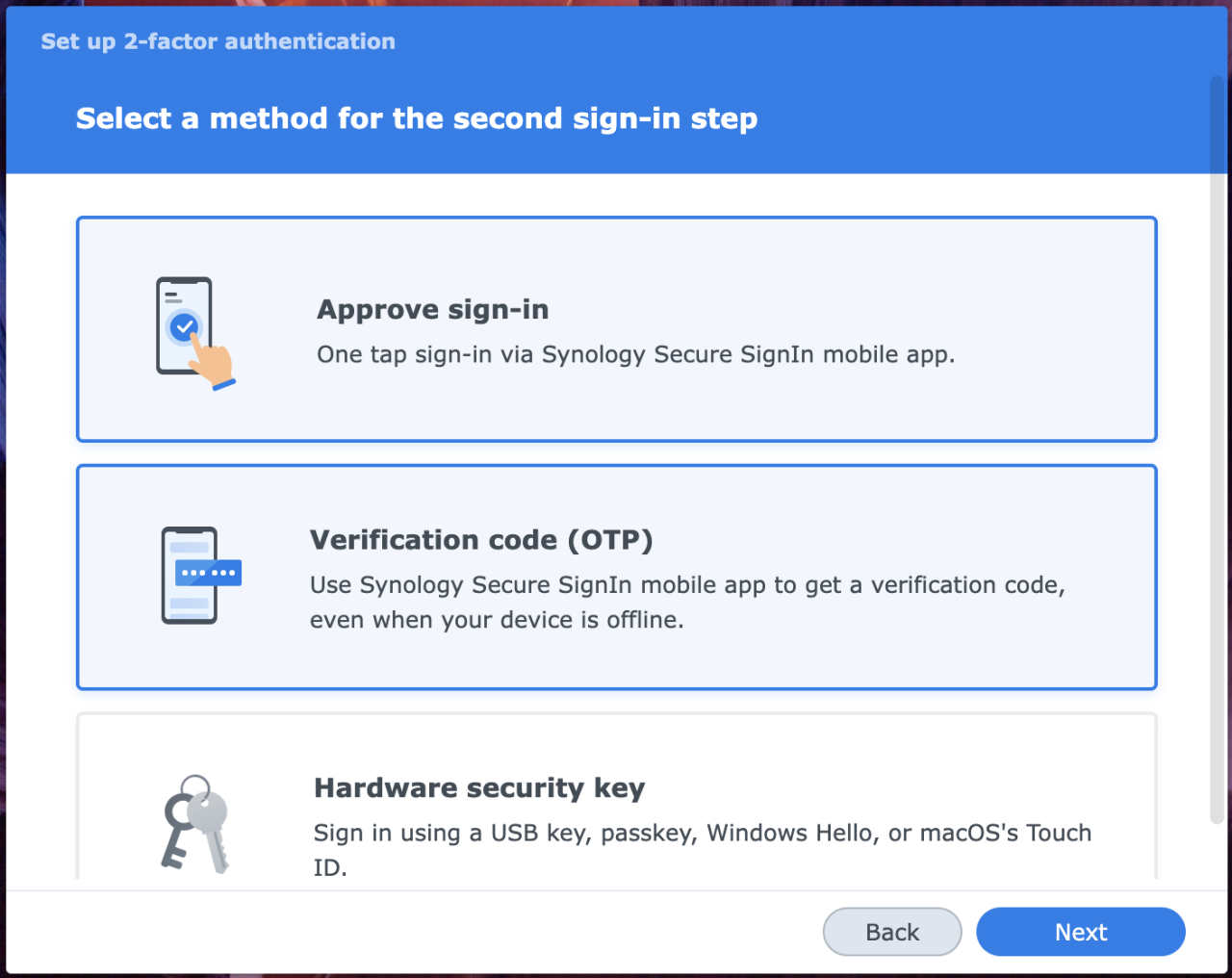Click the 'Select a method for the second sign-in step' heading
The width and height of the screenshot is (1232, 978).
pyautogui.click(x=417, y=118)
